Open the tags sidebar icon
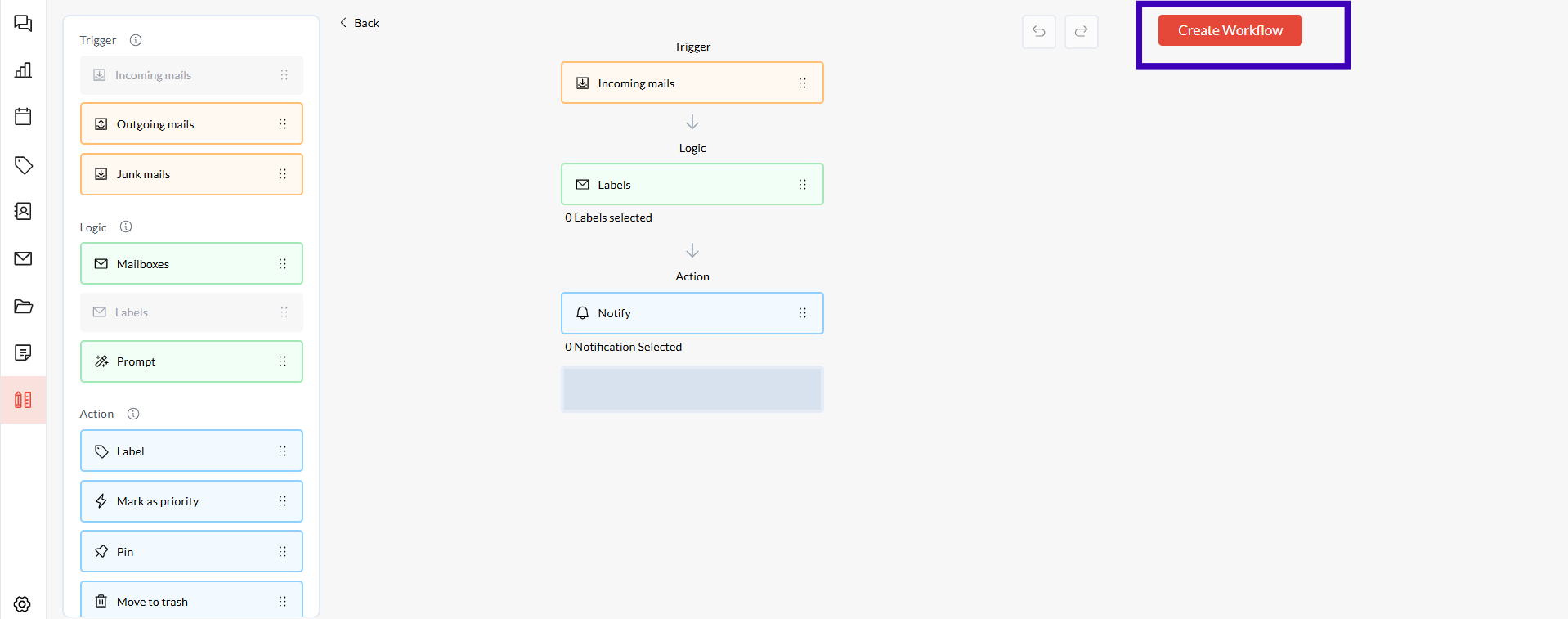The width and height of the screenshot is (1568, 619). (23, 165)
